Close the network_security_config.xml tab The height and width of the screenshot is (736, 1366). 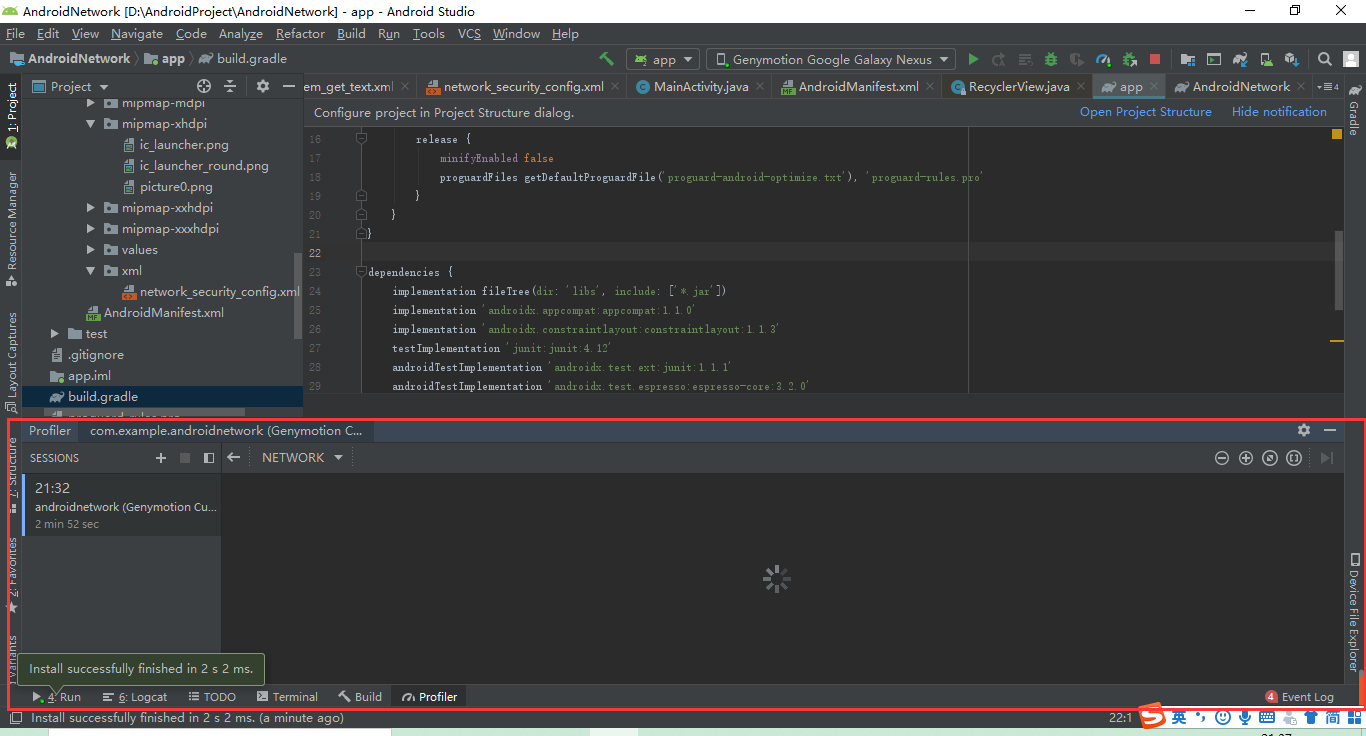(x=614, y=87)
